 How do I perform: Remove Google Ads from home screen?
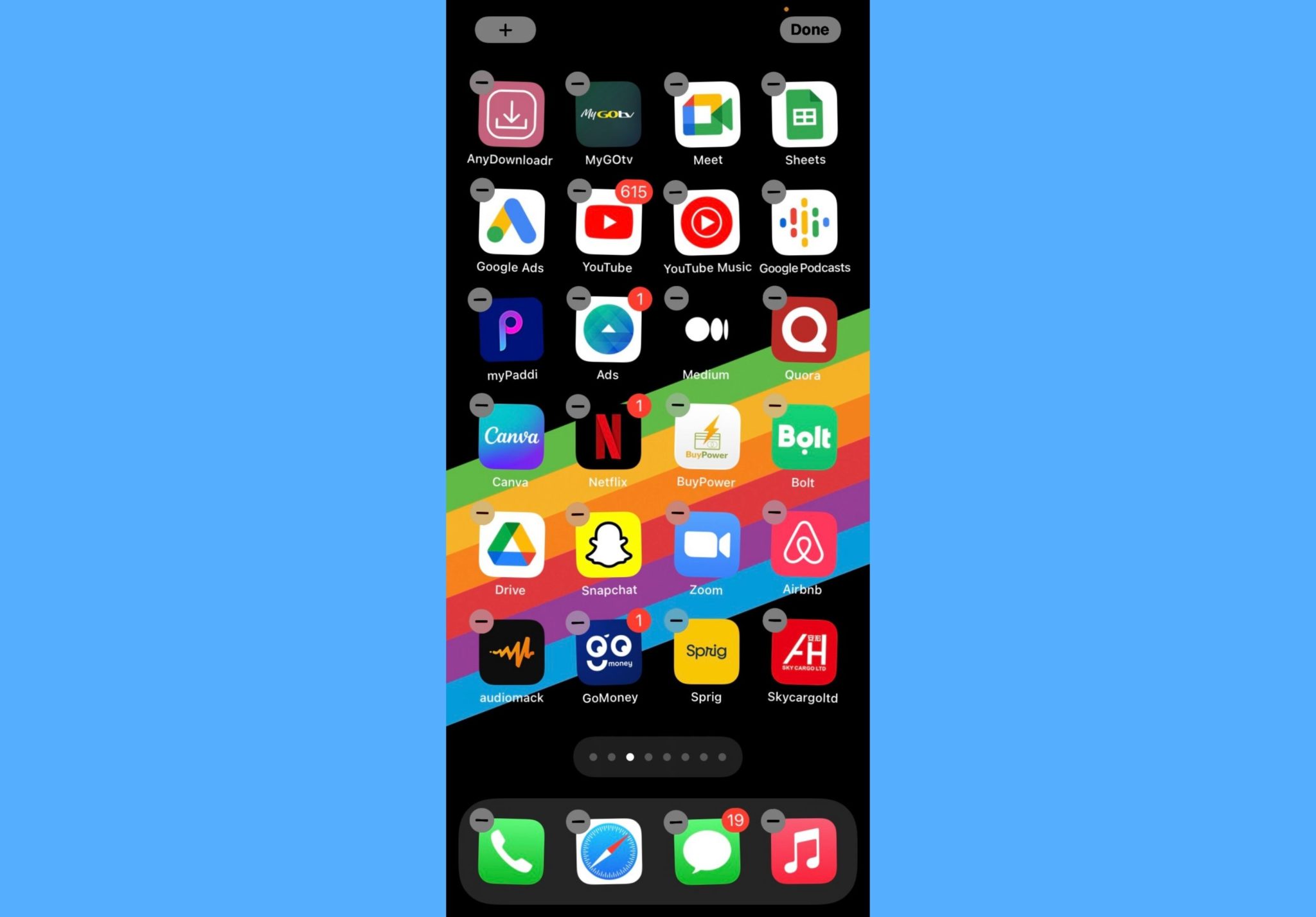click(481, 191)
